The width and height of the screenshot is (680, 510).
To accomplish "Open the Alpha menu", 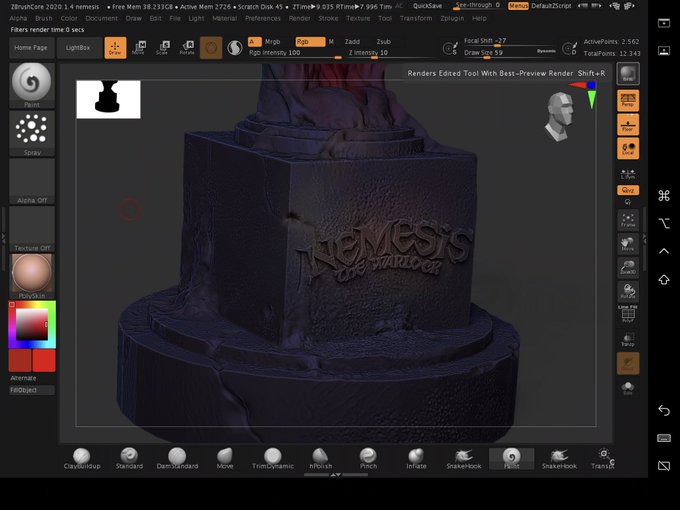I will click(18, 18).
